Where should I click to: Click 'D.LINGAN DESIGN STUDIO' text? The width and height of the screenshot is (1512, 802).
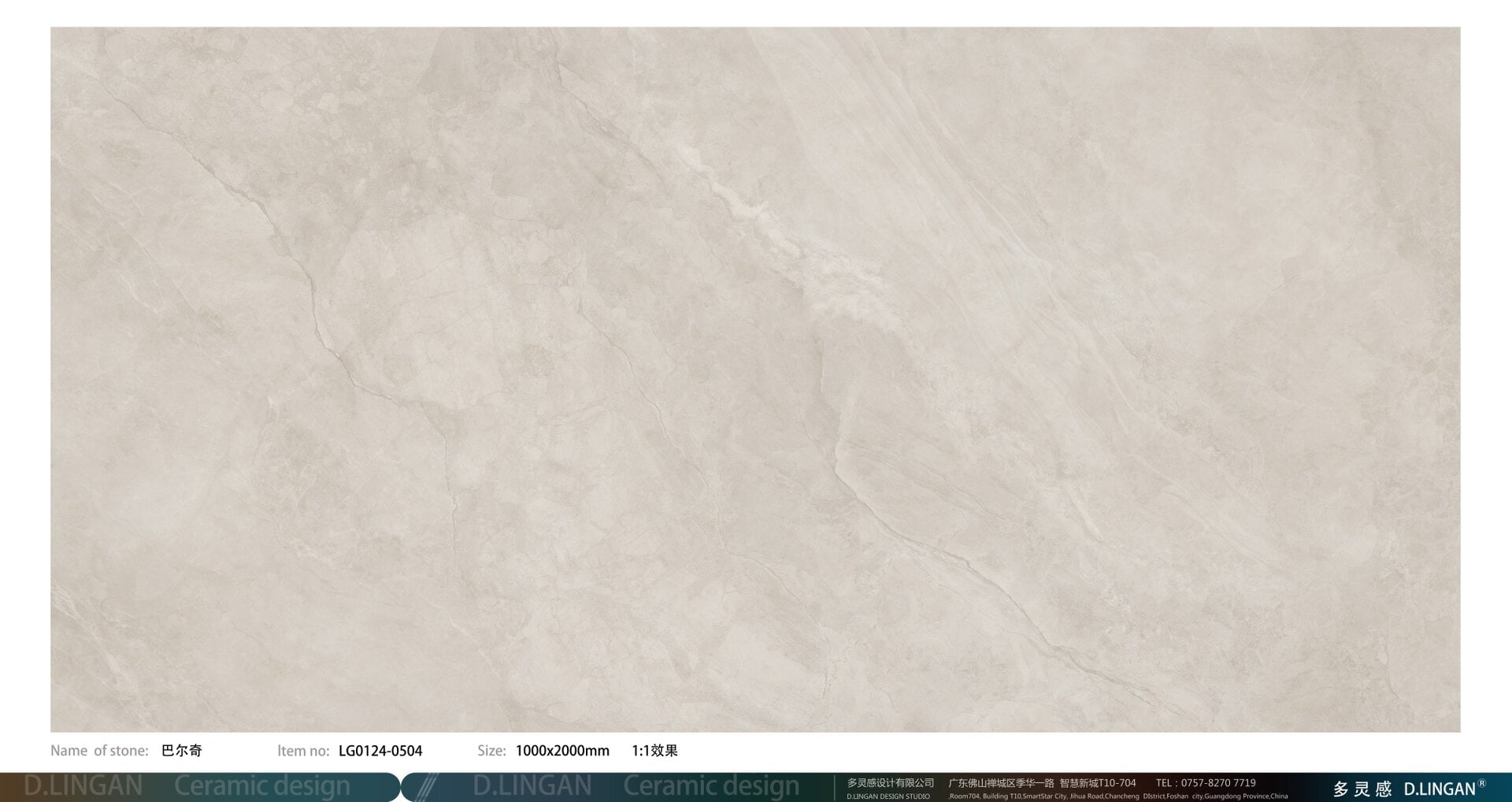tap(888, 796)
